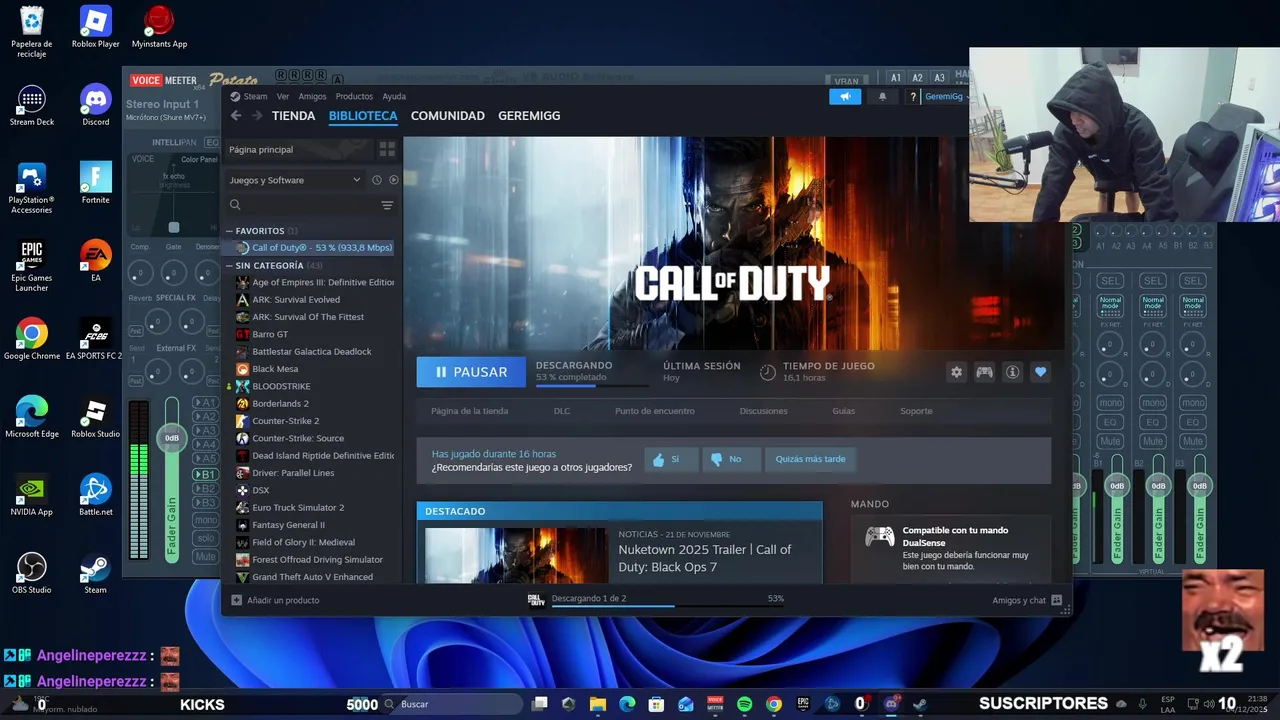1280x720 pixels.
Task: Open advanced filters icon in library search
Action: point(387,205)
